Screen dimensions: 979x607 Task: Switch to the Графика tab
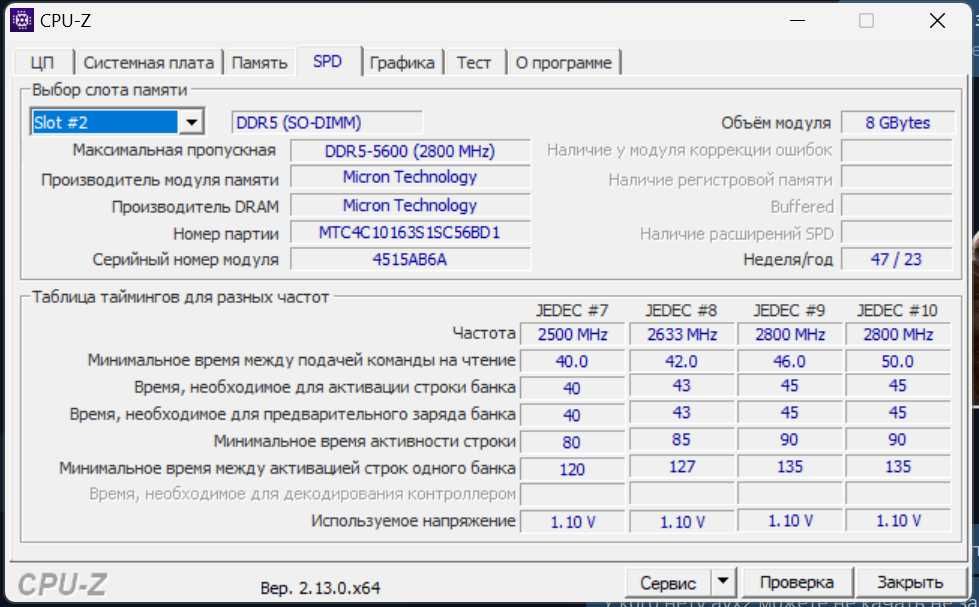coord(402,63)
